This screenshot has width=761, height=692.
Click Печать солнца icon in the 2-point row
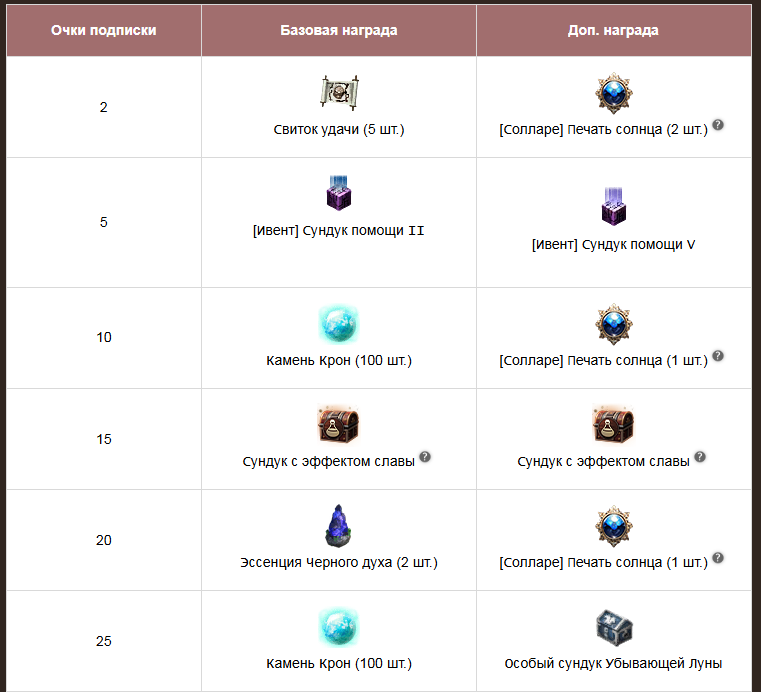pyautogui.click(x=613, y=93)
